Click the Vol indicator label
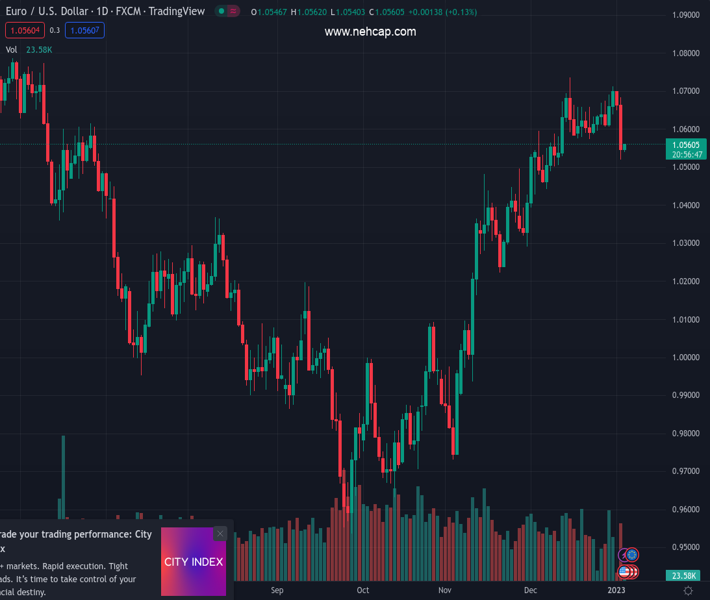Screen dimensions: 710x600 (11, 49)
